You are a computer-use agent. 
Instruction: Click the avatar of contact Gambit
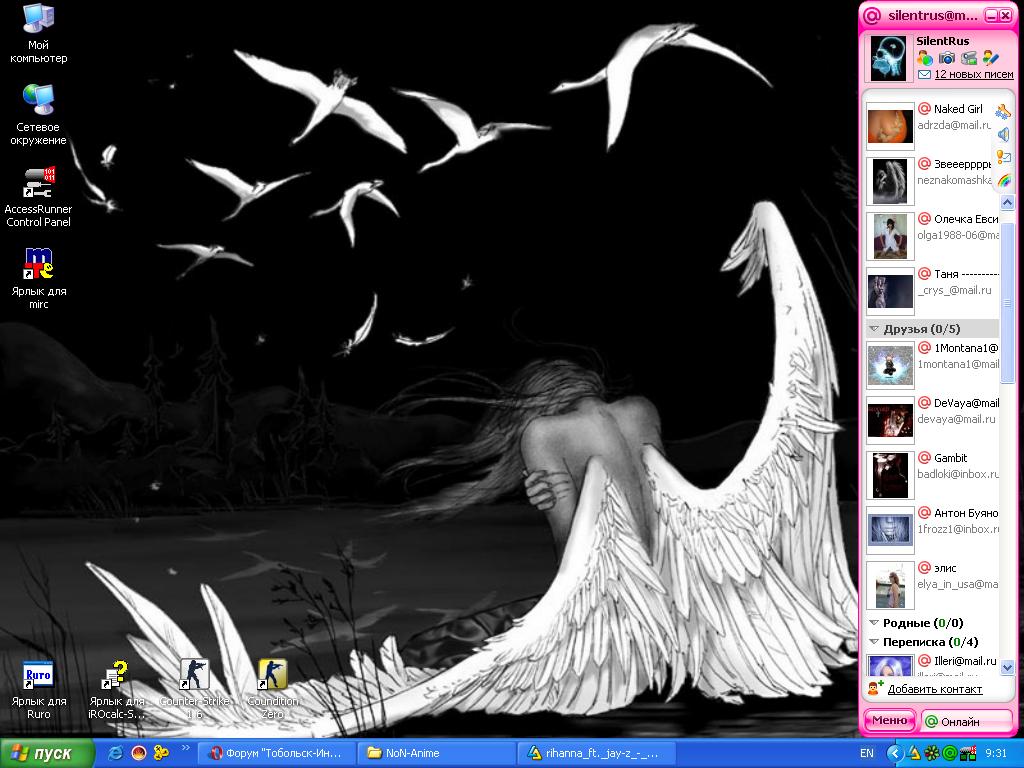point(890,475)
